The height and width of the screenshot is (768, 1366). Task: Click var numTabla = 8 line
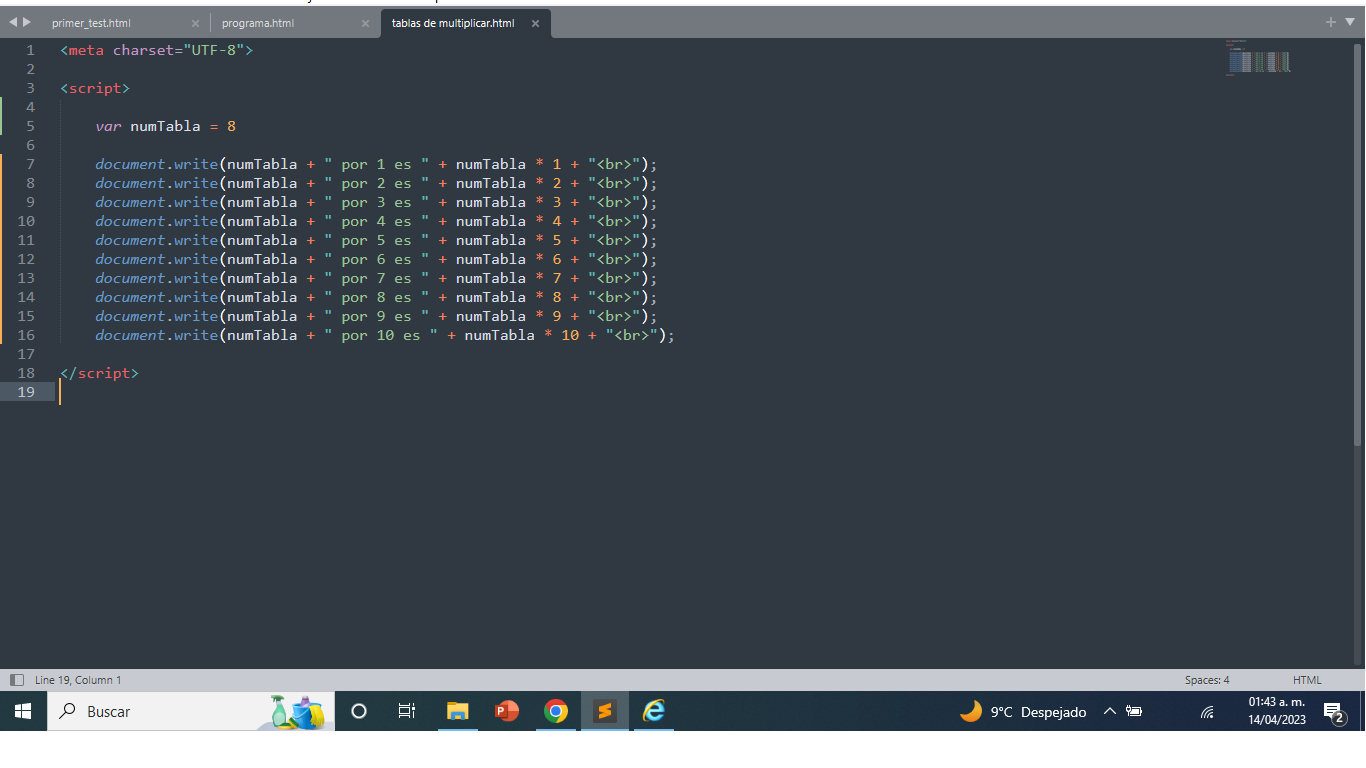[x=166, y=126]
